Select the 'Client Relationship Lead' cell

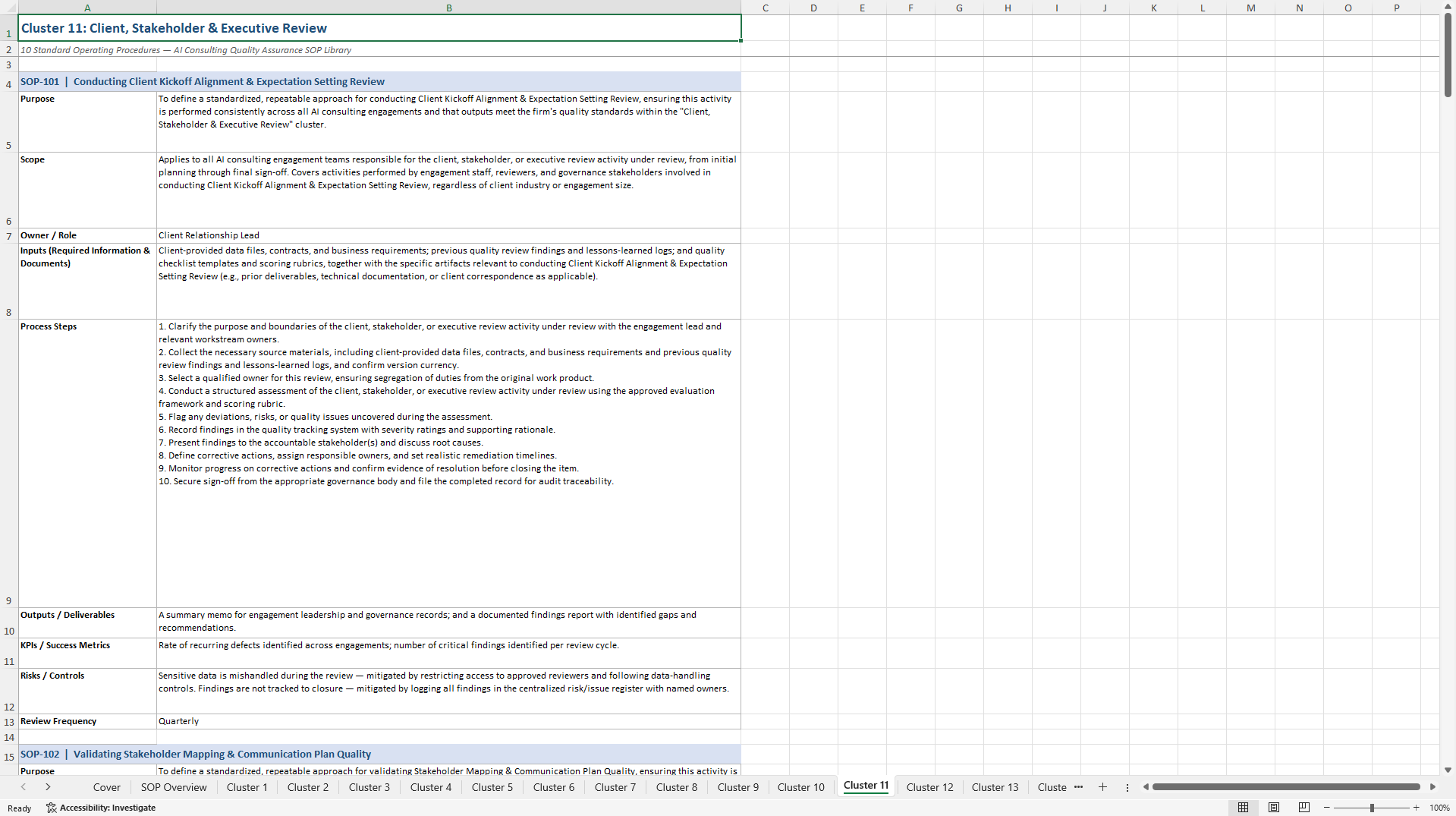[448, 235]
